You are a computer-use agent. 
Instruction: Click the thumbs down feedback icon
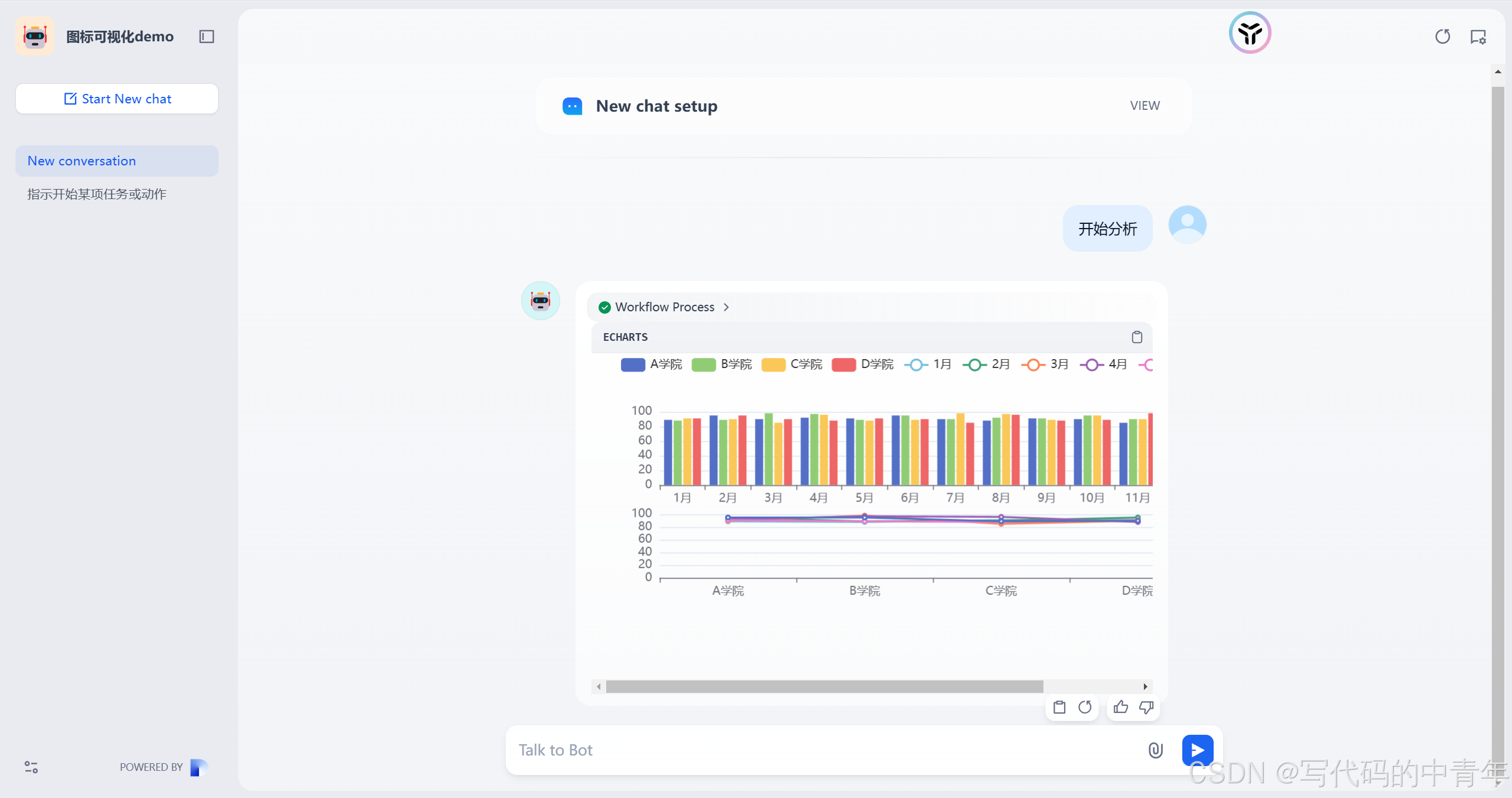[1146, 707]
